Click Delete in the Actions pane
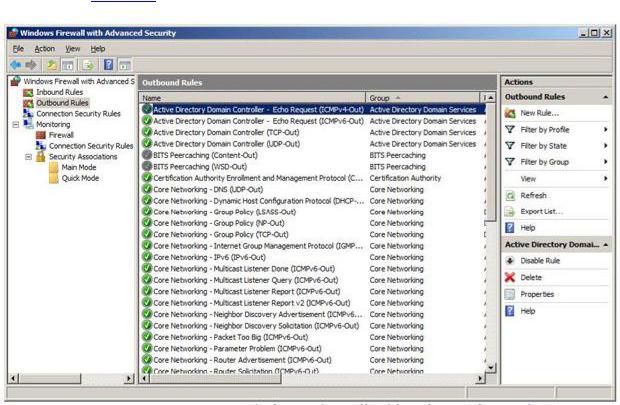This screenshot has height=405, width=620. (531, 278)
